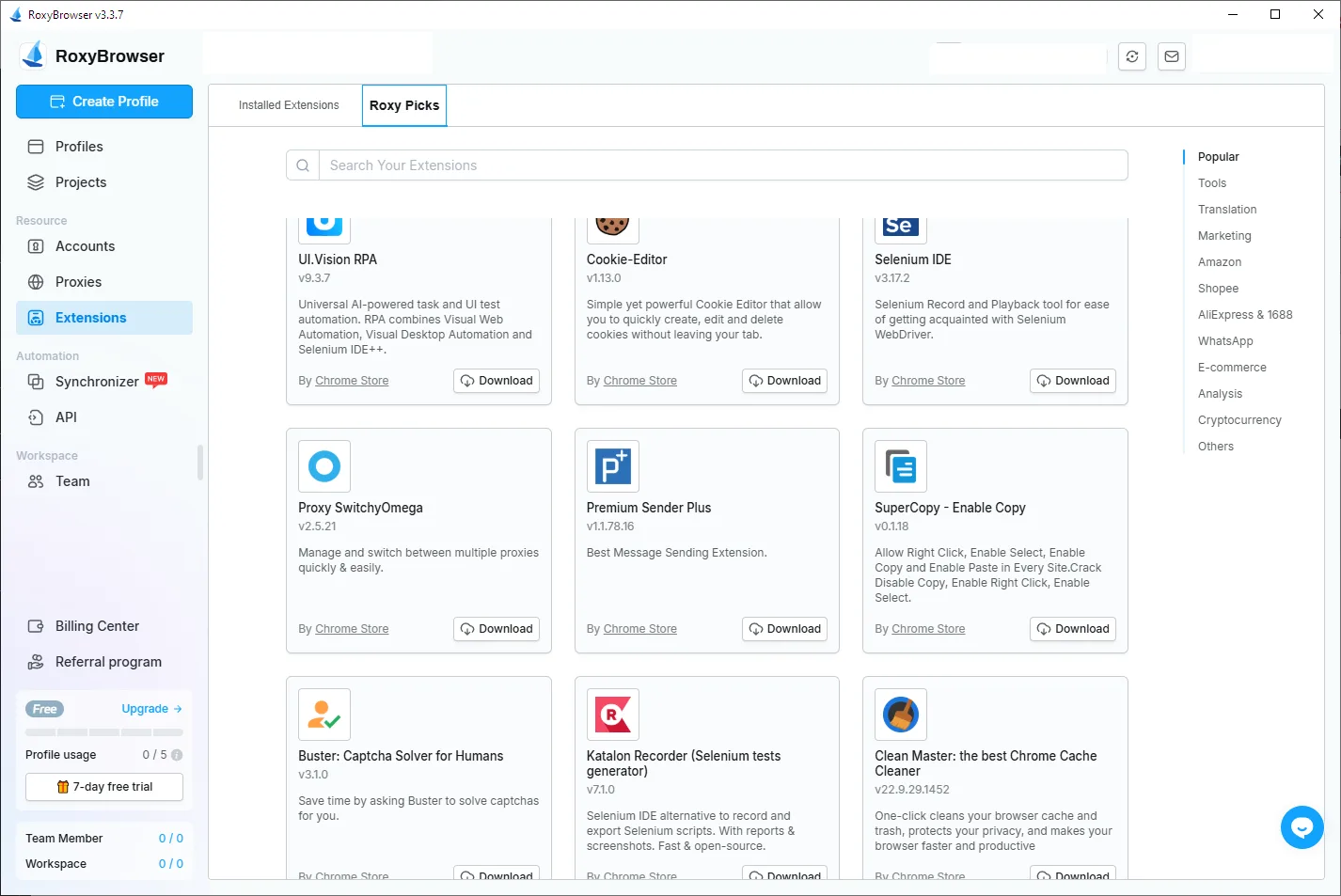1341x896 pixels.
Task: Open API page in sidebar
Action: 104,417
